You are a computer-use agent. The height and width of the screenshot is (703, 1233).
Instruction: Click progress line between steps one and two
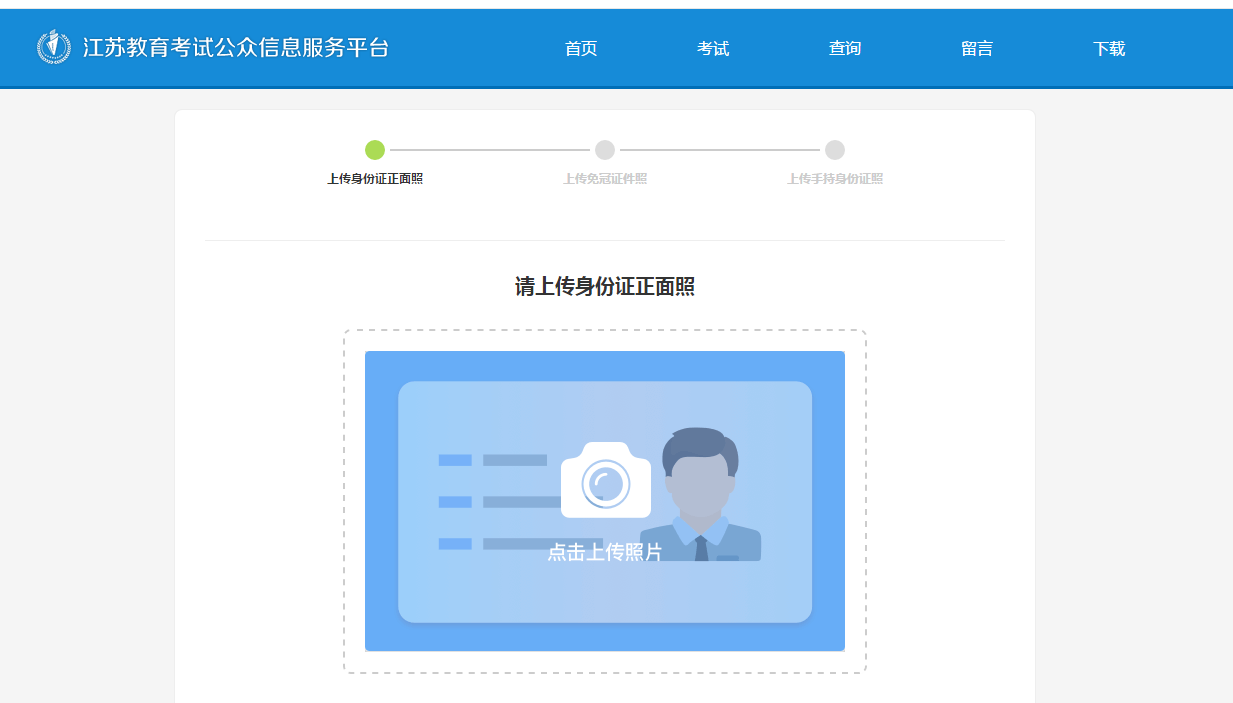[x=490, y=150]
